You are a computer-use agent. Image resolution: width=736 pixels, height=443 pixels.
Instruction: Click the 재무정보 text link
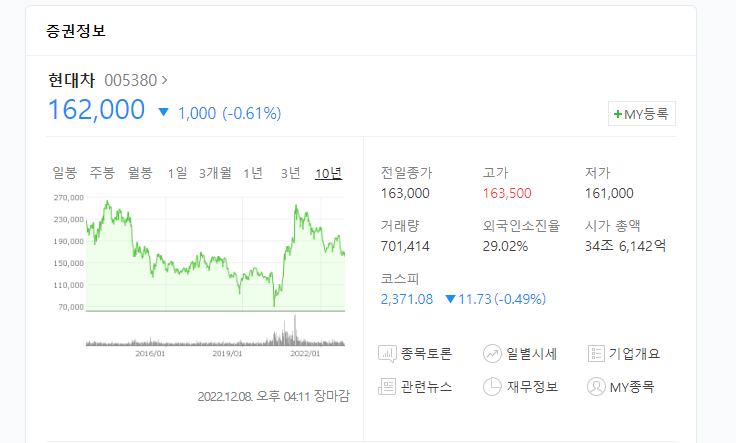tap(532, 387)
